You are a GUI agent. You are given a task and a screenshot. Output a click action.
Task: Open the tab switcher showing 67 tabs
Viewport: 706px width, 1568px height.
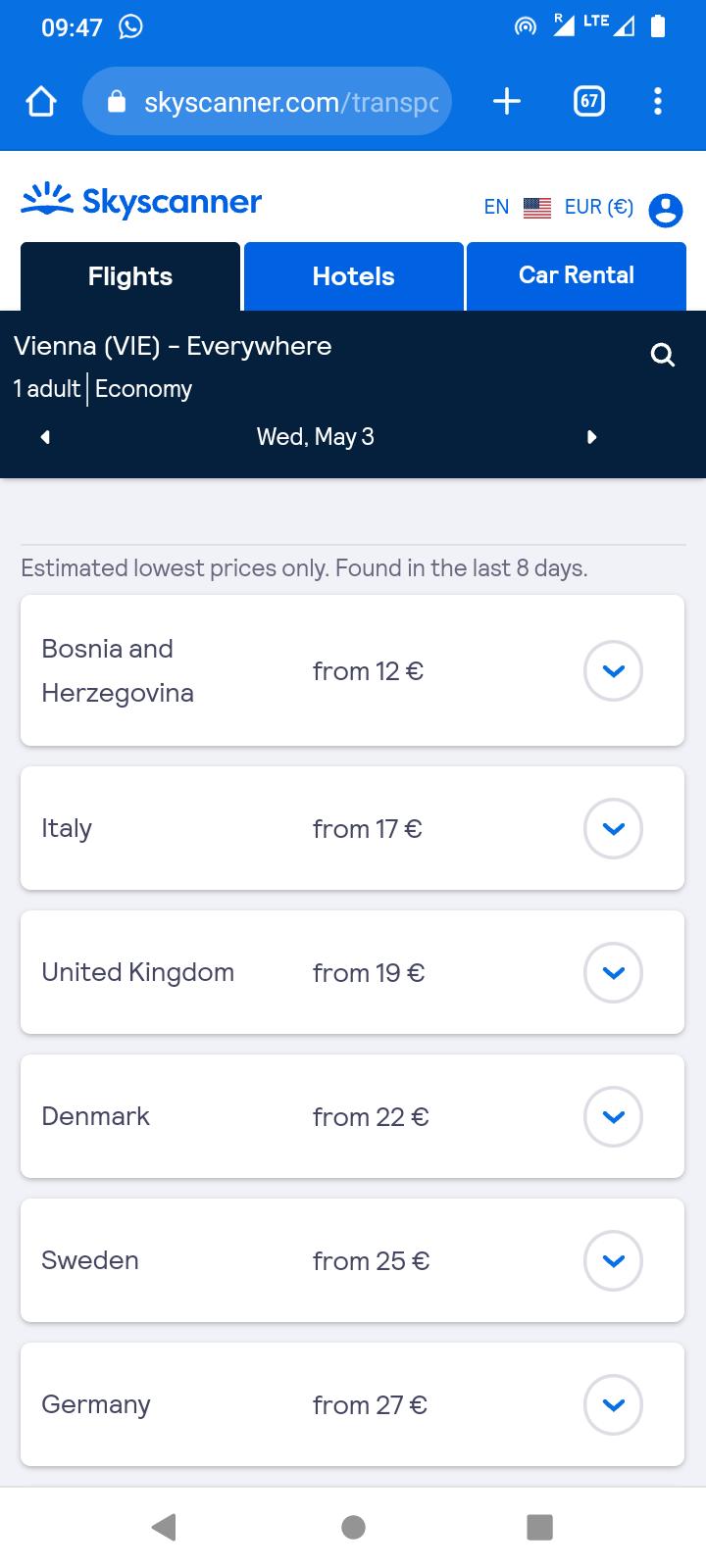pyautogui.click(x=588, y=101)
